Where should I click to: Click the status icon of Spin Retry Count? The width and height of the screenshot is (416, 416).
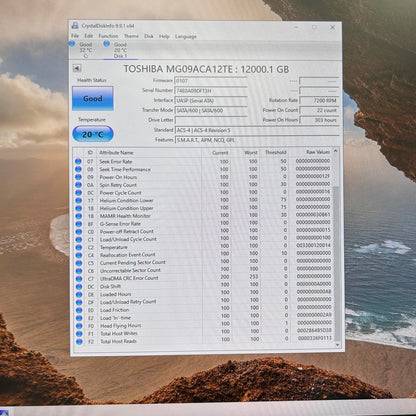click(x=78, y=185)
